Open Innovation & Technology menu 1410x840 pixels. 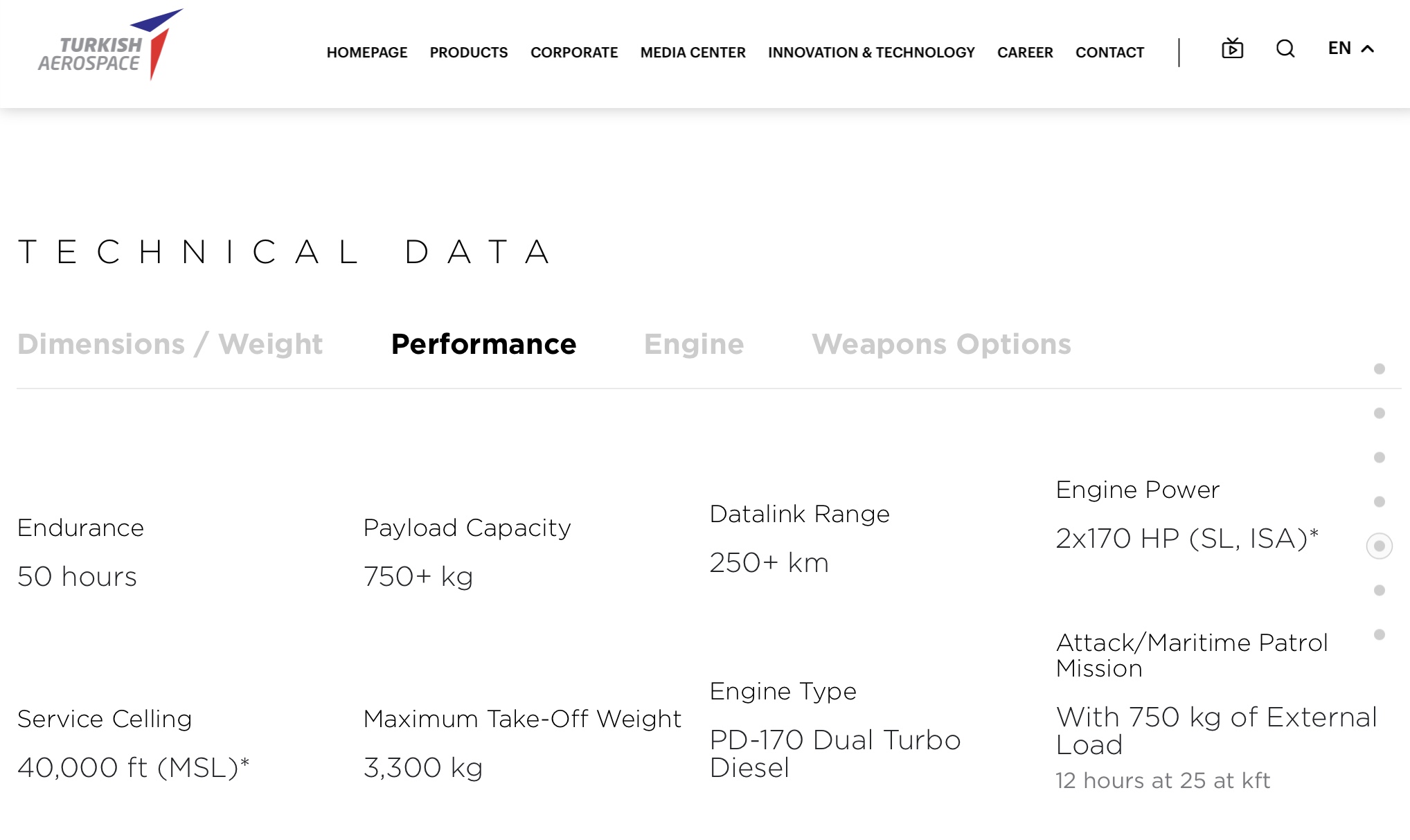871,53
